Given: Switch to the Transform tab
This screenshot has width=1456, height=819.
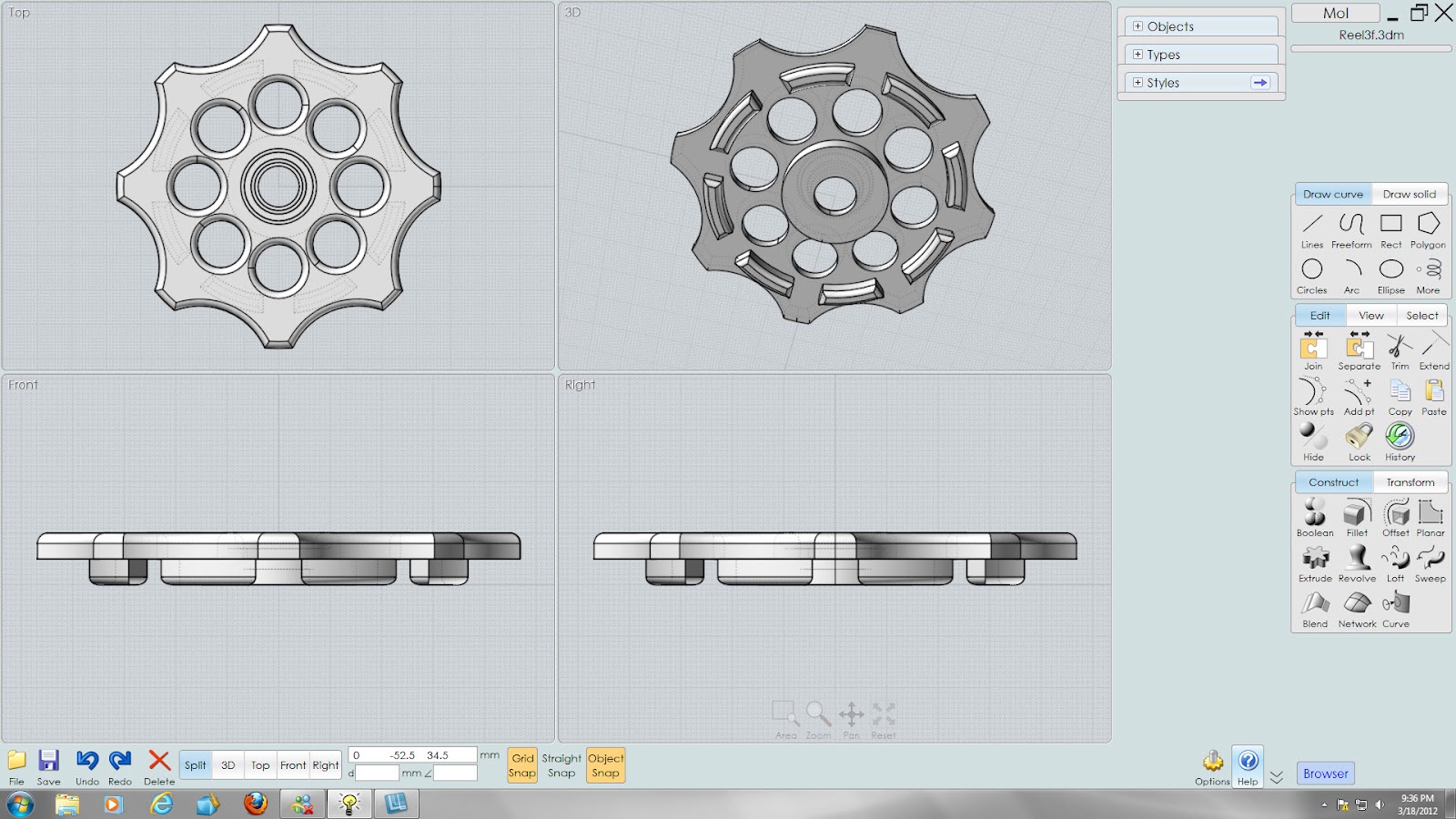Looking at the screenshot, I should click(1410, 482).
